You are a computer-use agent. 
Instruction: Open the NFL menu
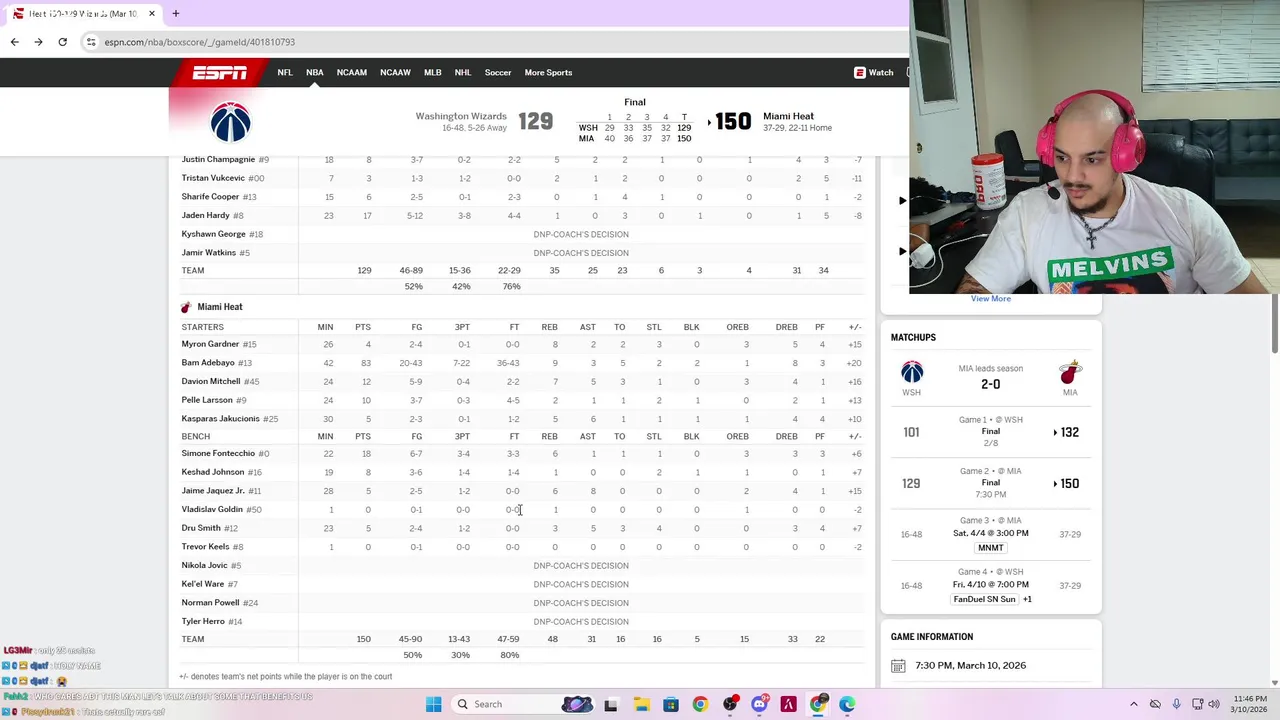pyautogui.click(x=285, y=73)
